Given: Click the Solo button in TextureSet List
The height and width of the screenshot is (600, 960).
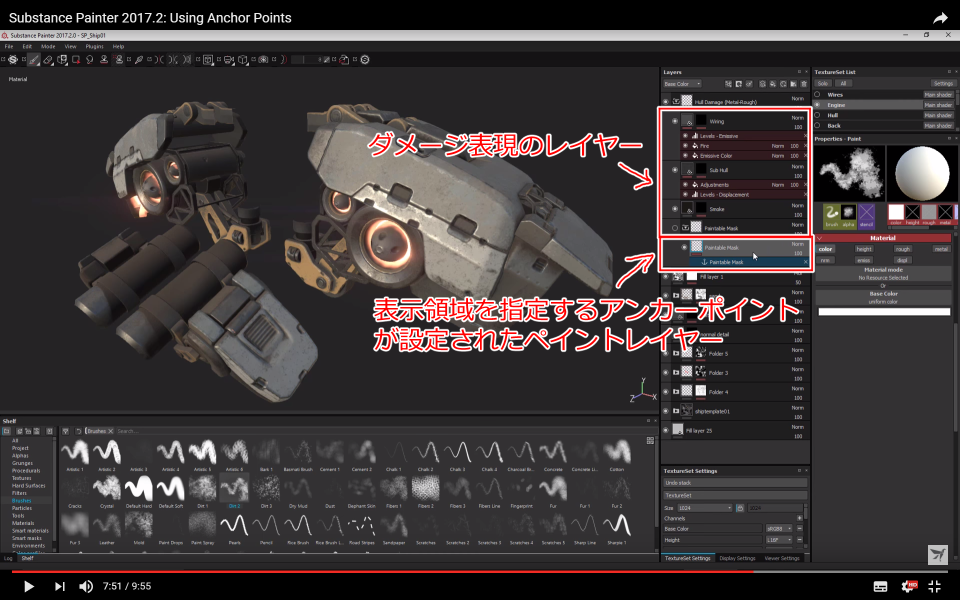Looking at the screenshot, I should tap(822, 83).
